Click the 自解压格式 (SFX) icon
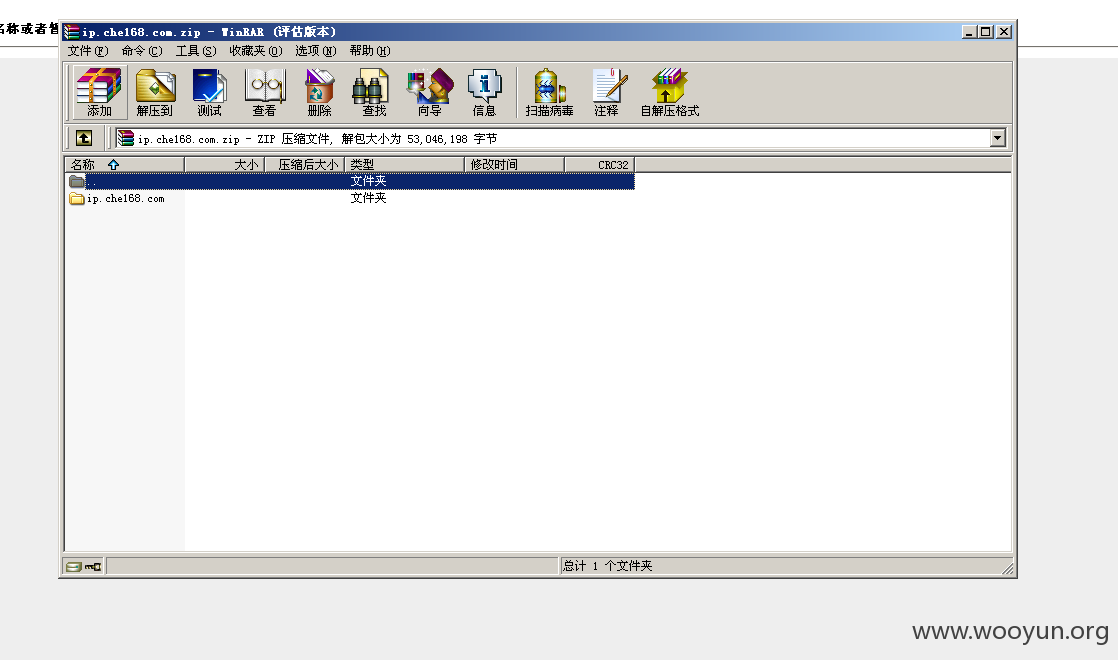The height and width of the screenshot is (660, 1118). pyautogui.click(x=670, y=92)
